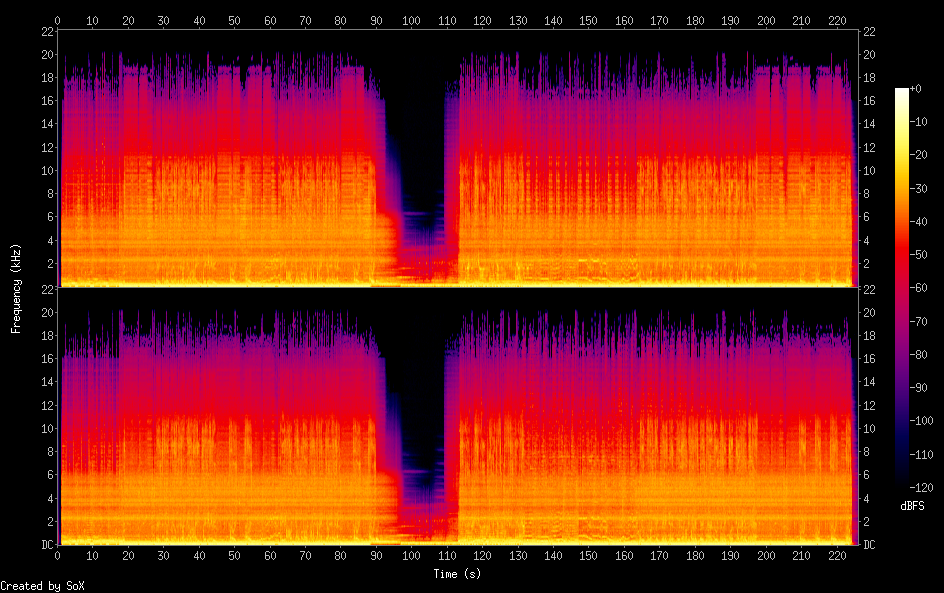Click the "Frequency (kHz)" vertical axis label

16,288
